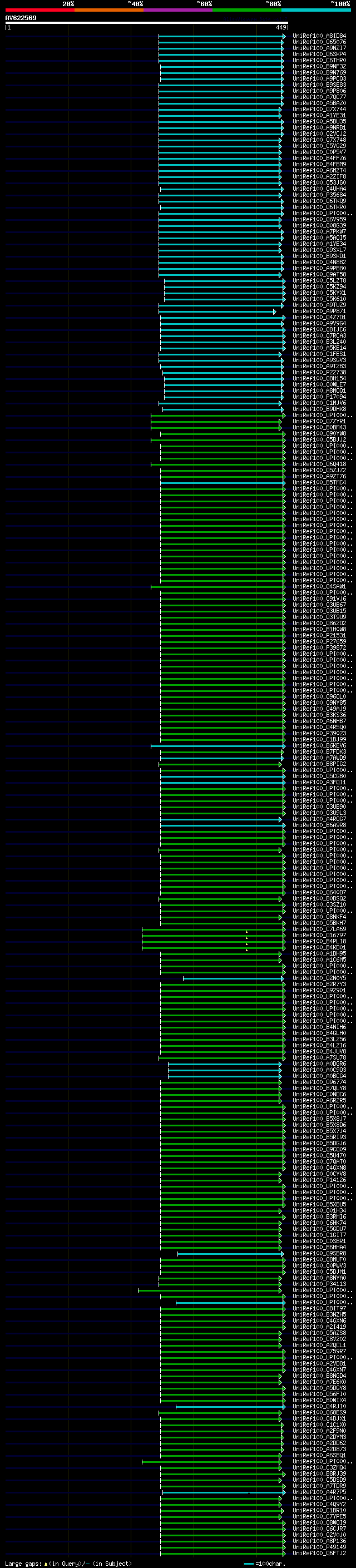Image resolution: width=356 pixels, height=1568 pixels.
Task: Click the cyan alignment bar for UniRef100_B5TMC4
Action: pyautogui.click(x=222, y=483)
